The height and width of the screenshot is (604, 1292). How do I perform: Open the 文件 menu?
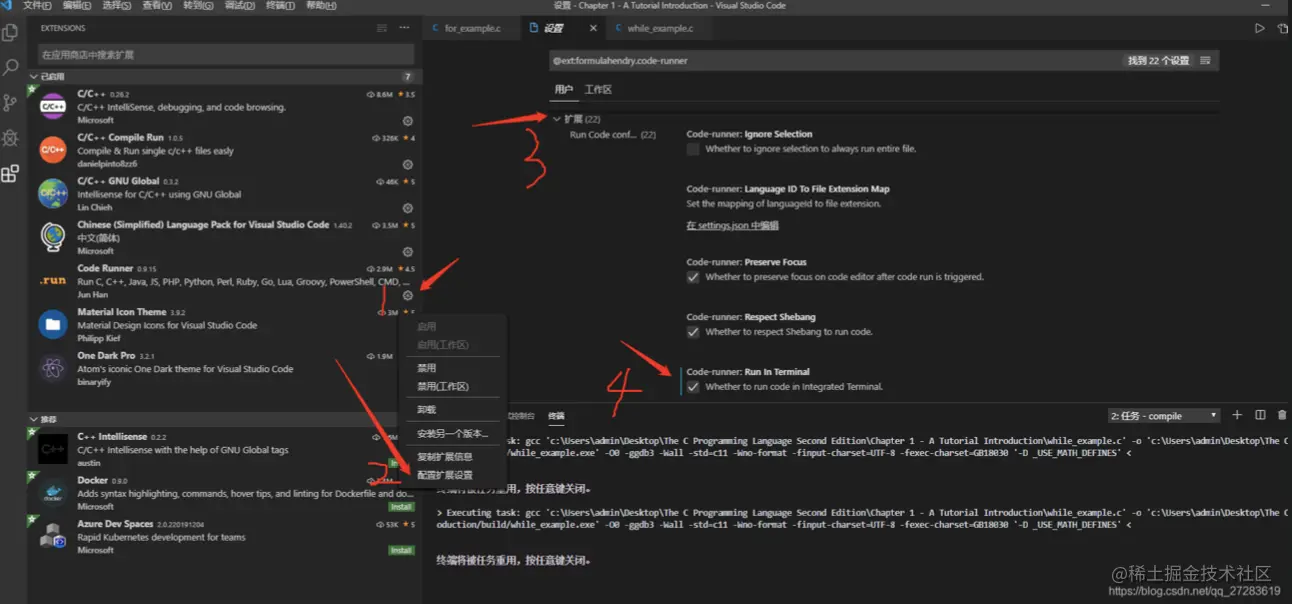[x=36, y=5]
